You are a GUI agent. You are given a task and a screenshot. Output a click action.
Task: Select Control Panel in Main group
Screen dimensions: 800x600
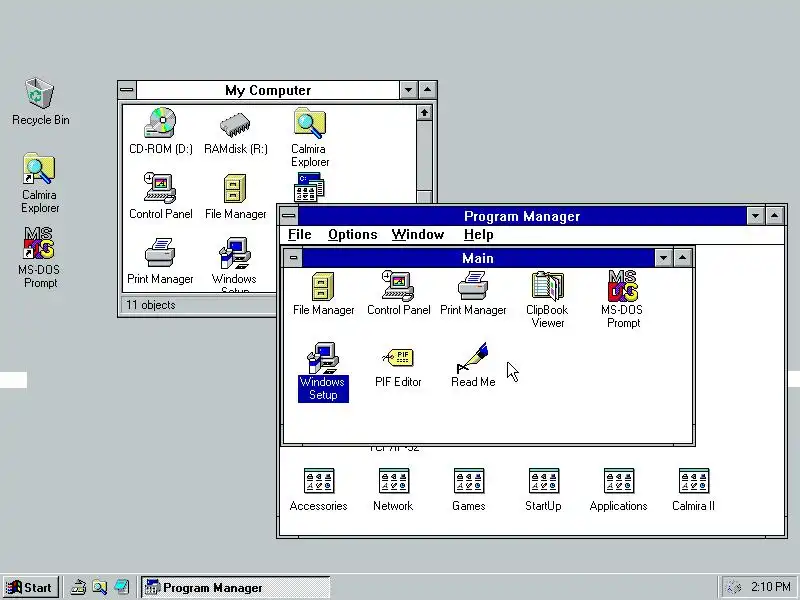398,293
